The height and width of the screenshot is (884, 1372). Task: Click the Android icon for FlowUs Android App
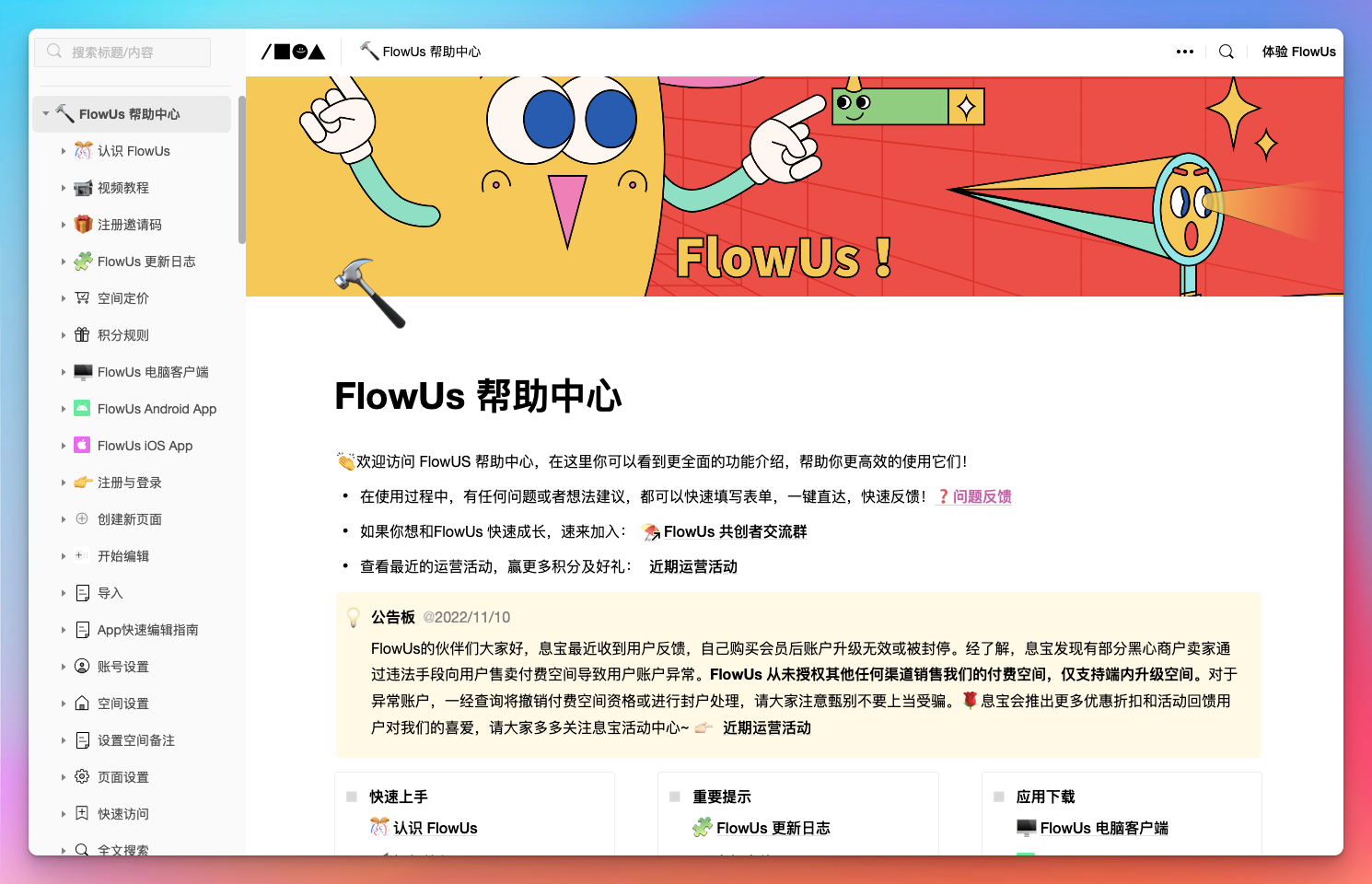pyautogui.click(x=81, y=408)
